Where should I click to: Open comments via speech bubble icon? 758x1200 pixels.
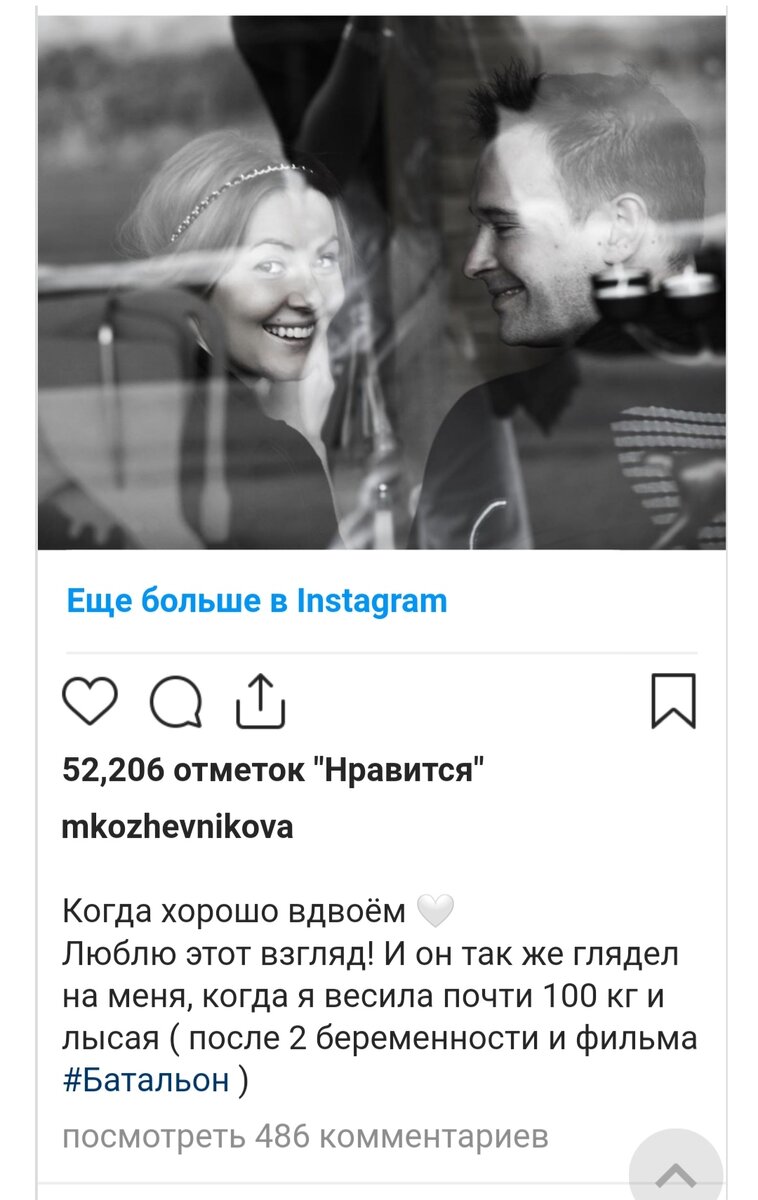pos(176,700)
